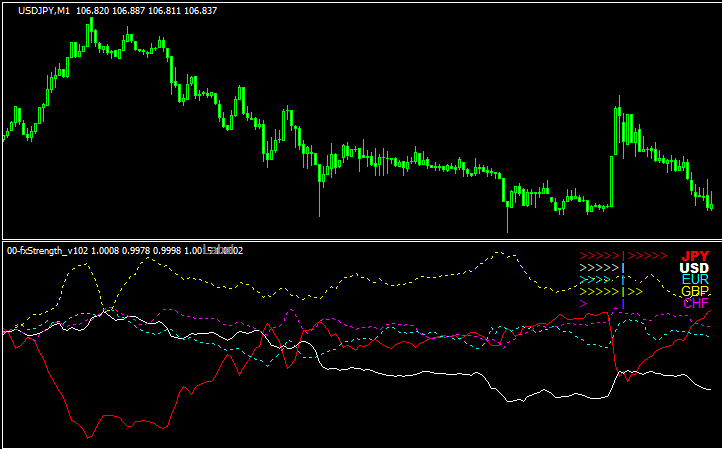Click the red JPY line's deepest trough

90,436
